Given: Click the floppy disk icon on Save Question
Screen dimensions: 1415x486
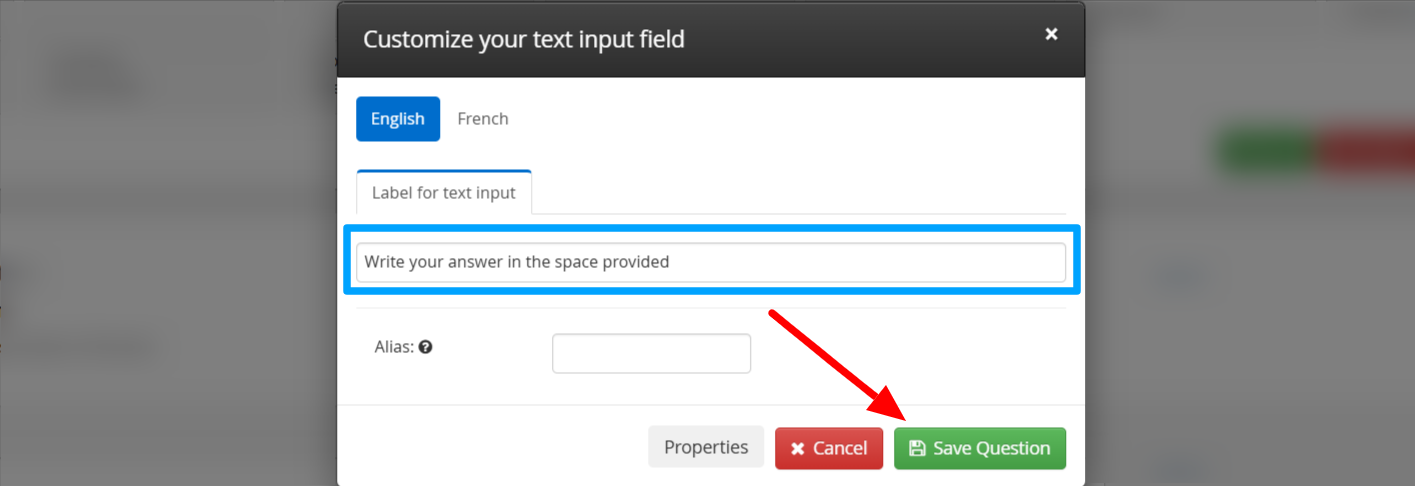Looking at the screenshot, I should point(917,448).
